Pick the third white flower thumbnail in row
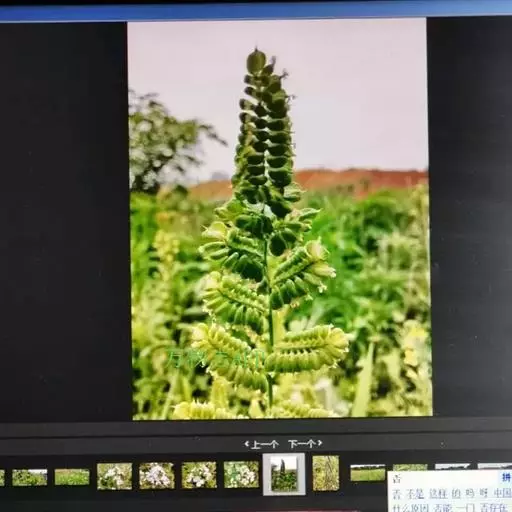512x512 pixels. coord(199,475)
